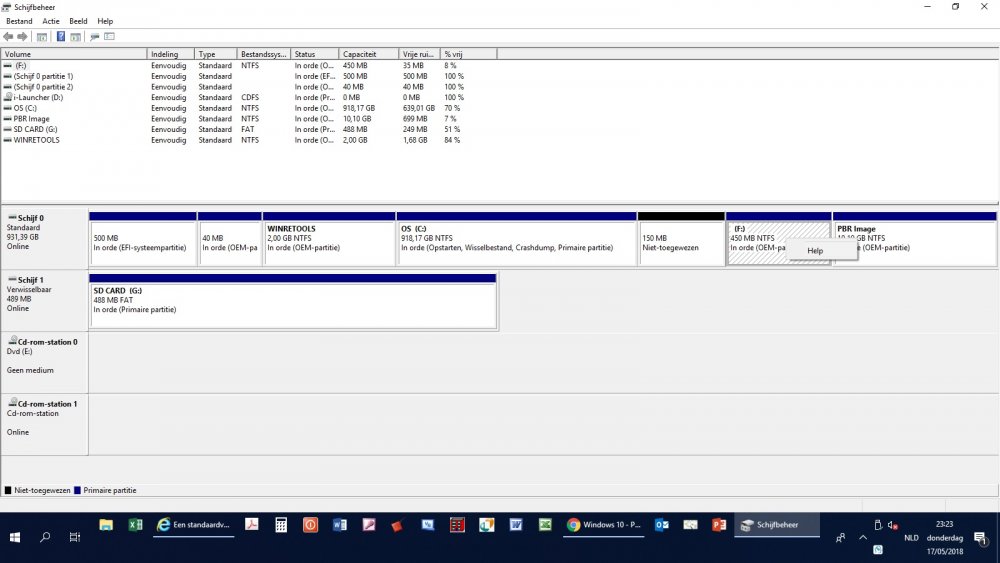Launch Calculator from the taskbar

tap(281, 525)
